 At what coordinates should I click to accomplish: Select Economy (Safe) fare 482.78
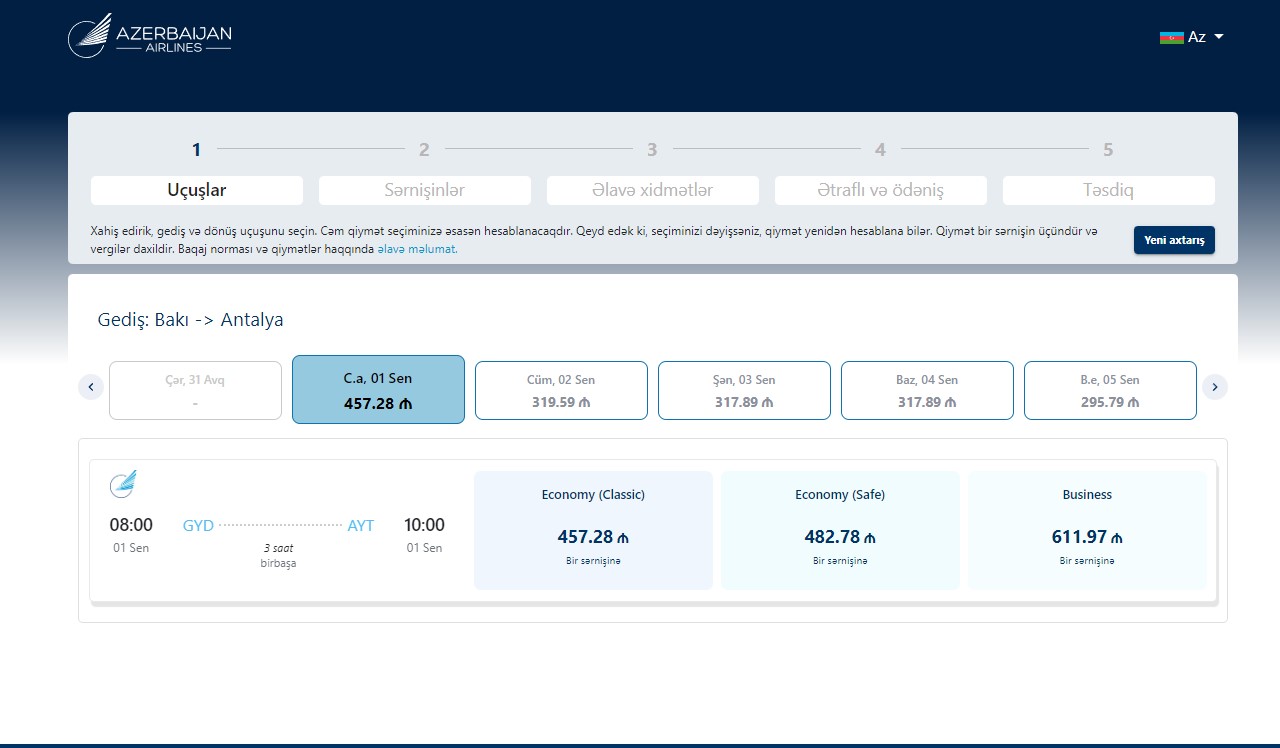(x=840, y=530)
